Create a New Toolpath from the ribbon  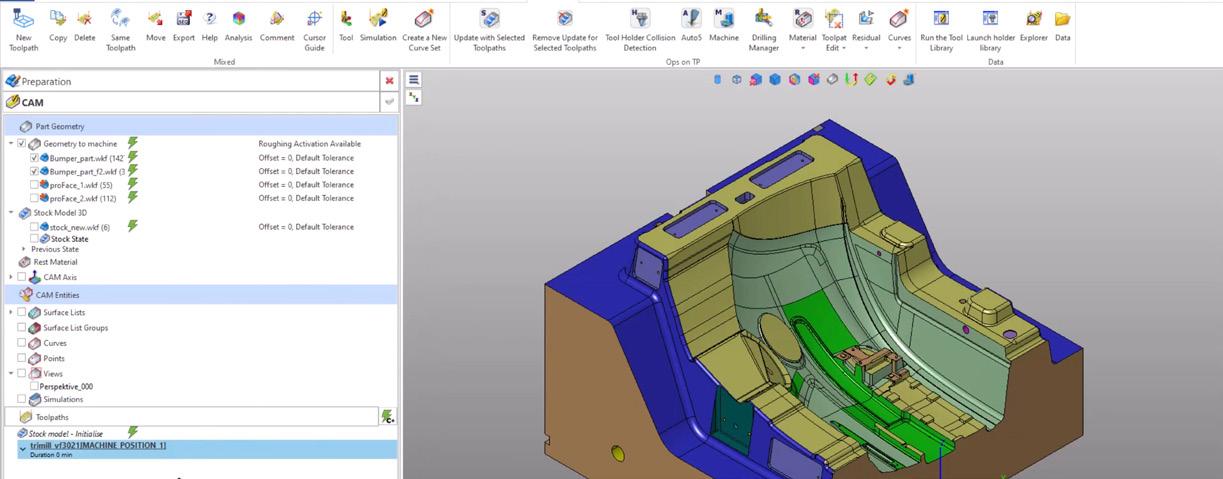click(x=23, y=28)
